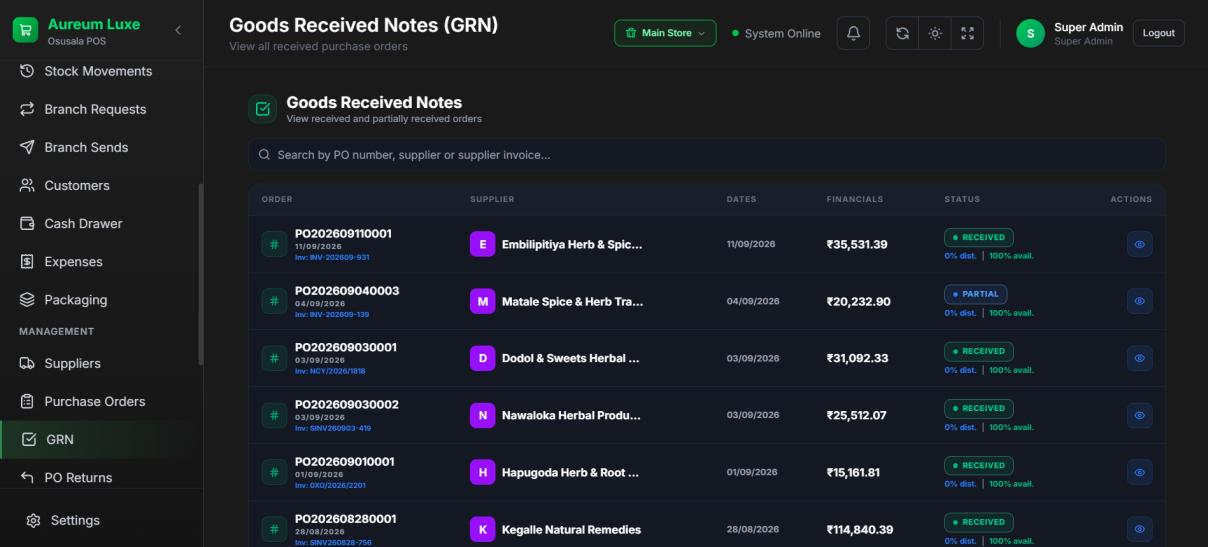Click supplier name Kegalle Natural Remedies
This screenshot has height=547, width=1208.
[x=571, y=530]
